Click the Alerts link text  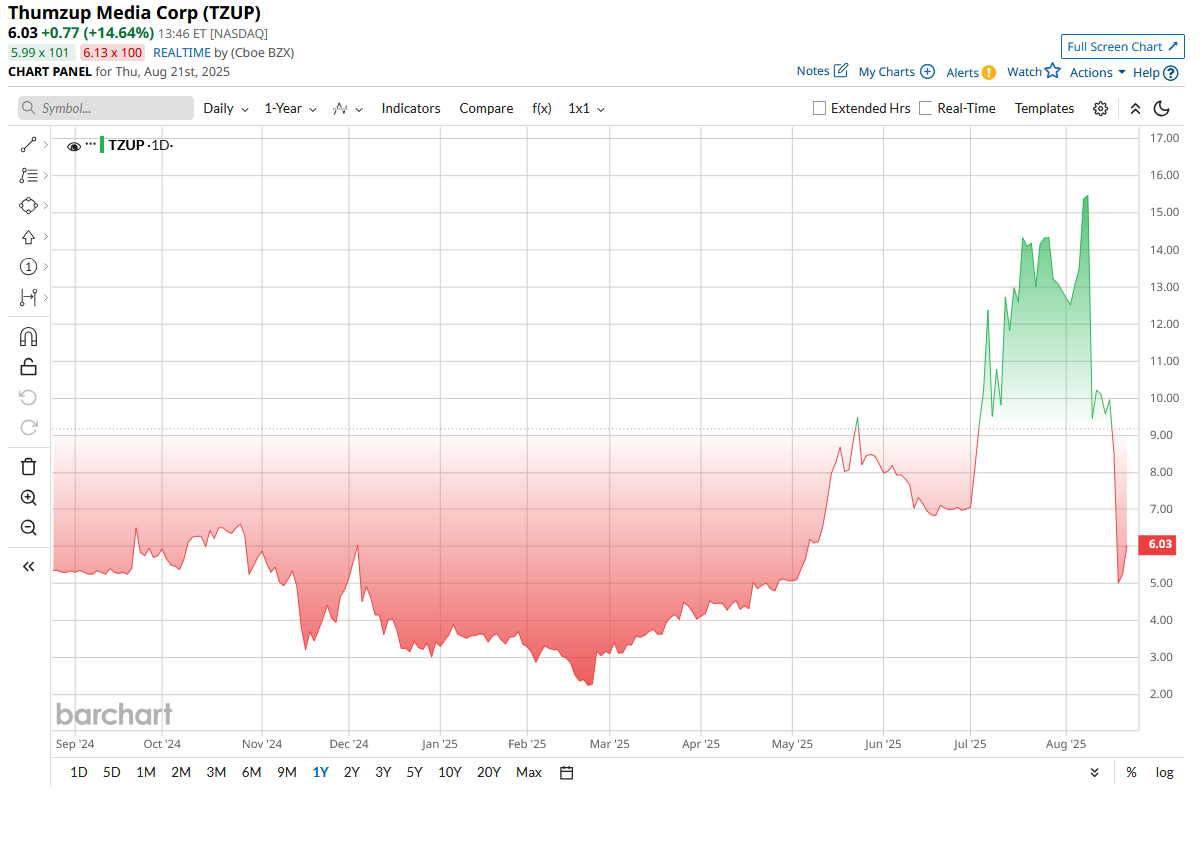pos(962,72)
